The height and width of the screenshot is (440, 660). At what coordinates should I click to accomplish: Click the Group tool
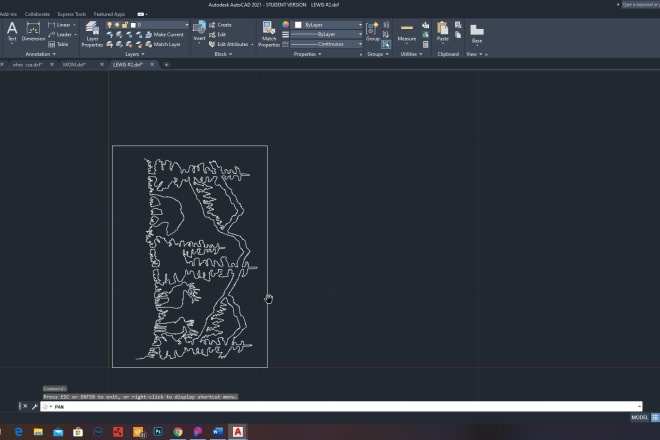[373, 32]
